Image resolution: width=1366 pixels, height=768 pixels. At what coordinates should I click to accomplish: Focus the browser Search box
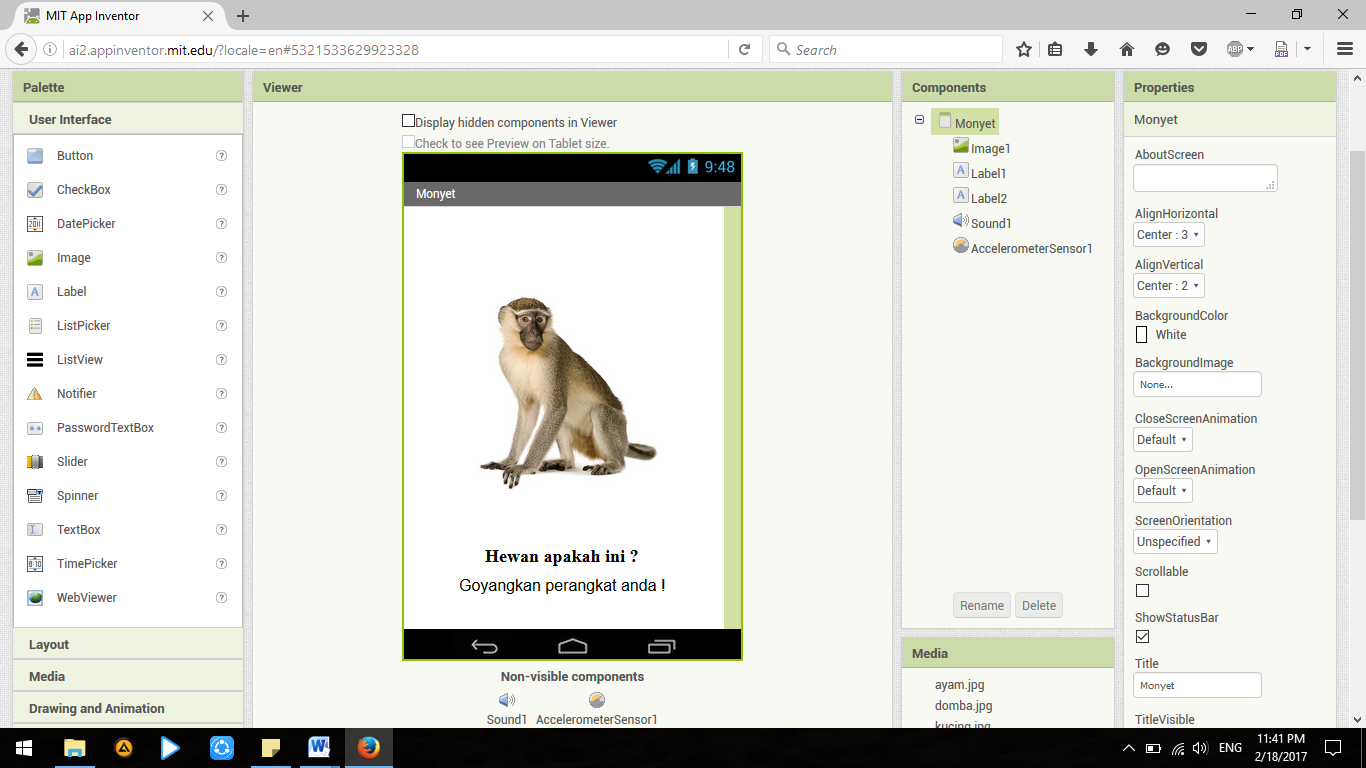(886, 49)
